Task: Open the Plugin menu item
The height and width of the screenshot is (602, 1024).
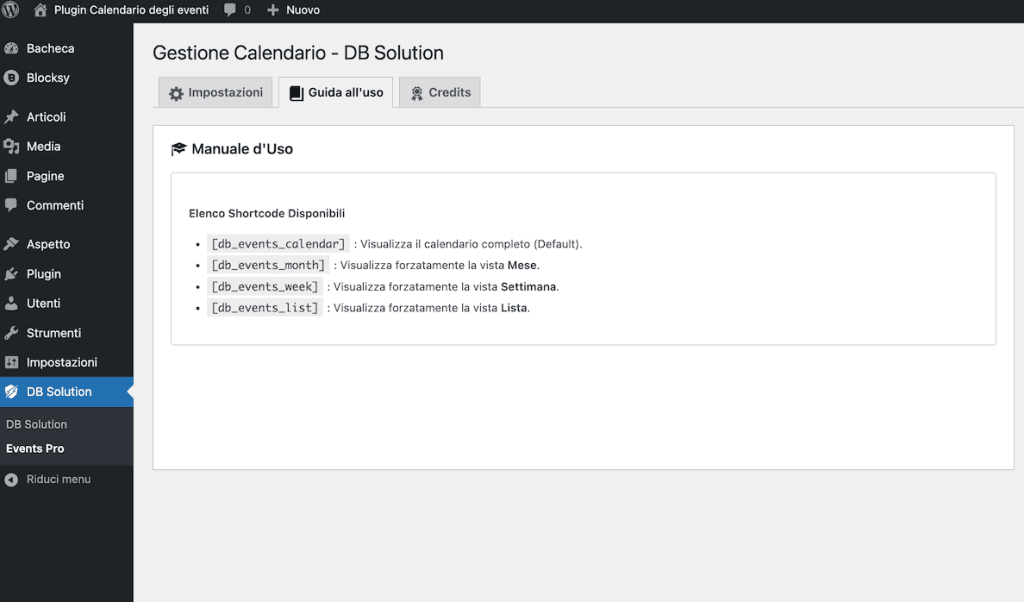Action: [x=44, y=274]
